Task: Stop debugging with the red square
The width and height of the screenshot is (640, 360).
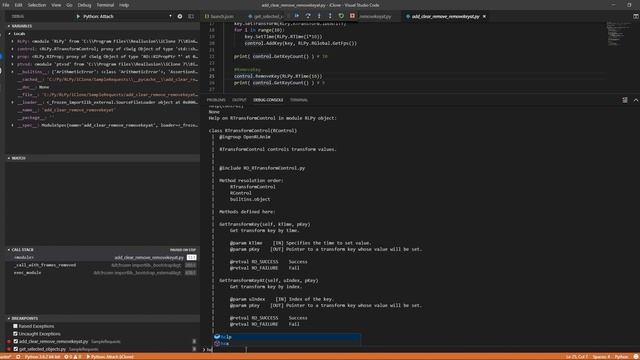Action: (x=352, y=16)
